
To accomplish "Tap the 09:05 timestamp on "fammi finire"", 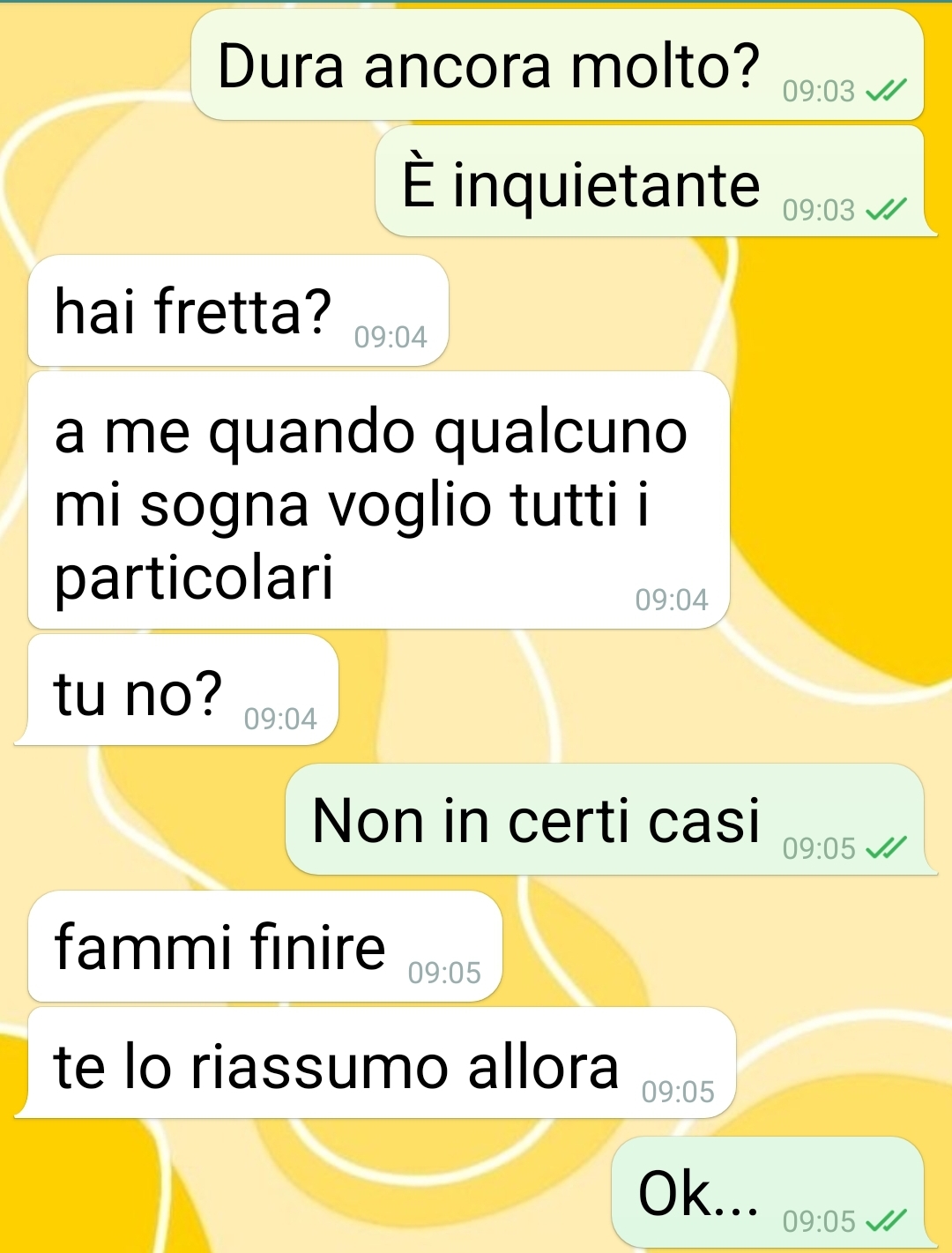I will click(444, 973).
